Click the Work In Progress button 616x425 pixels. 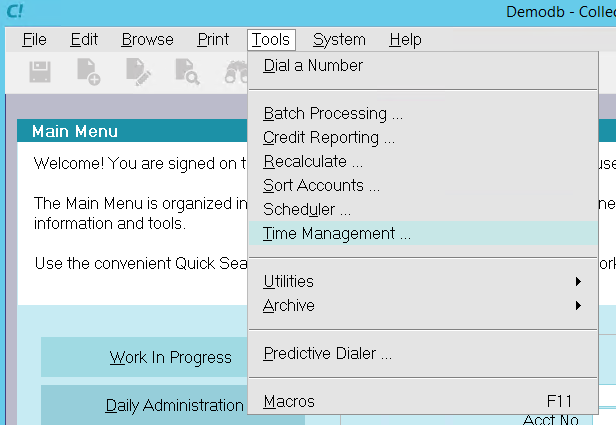pyautogui.click(x=170, y=357)
